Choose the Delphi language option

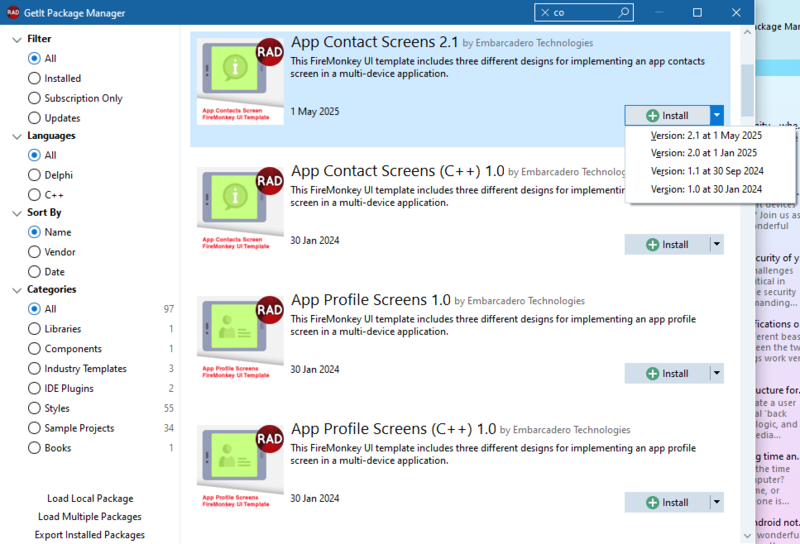34,175
